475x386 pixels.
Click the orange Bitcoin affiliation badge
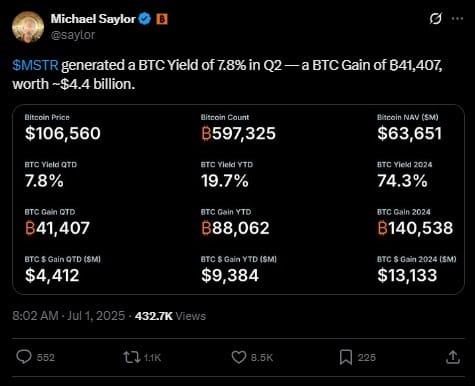(x=162, y=19)
